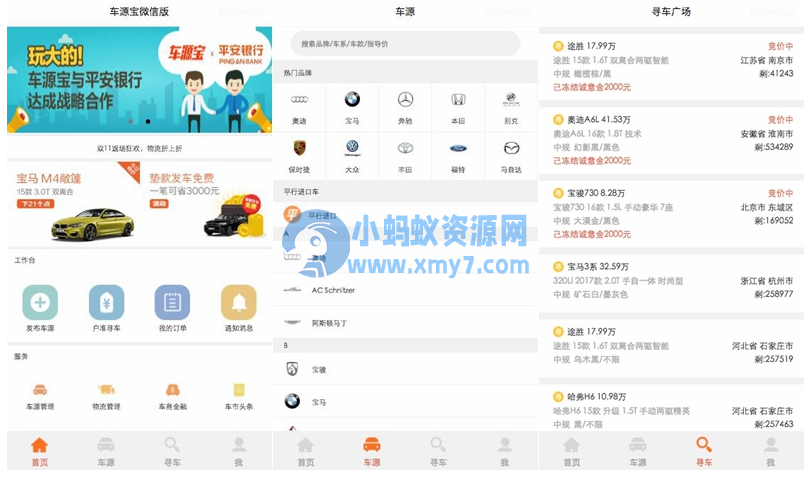Open 车商金融 service icon

pos(173,390)
